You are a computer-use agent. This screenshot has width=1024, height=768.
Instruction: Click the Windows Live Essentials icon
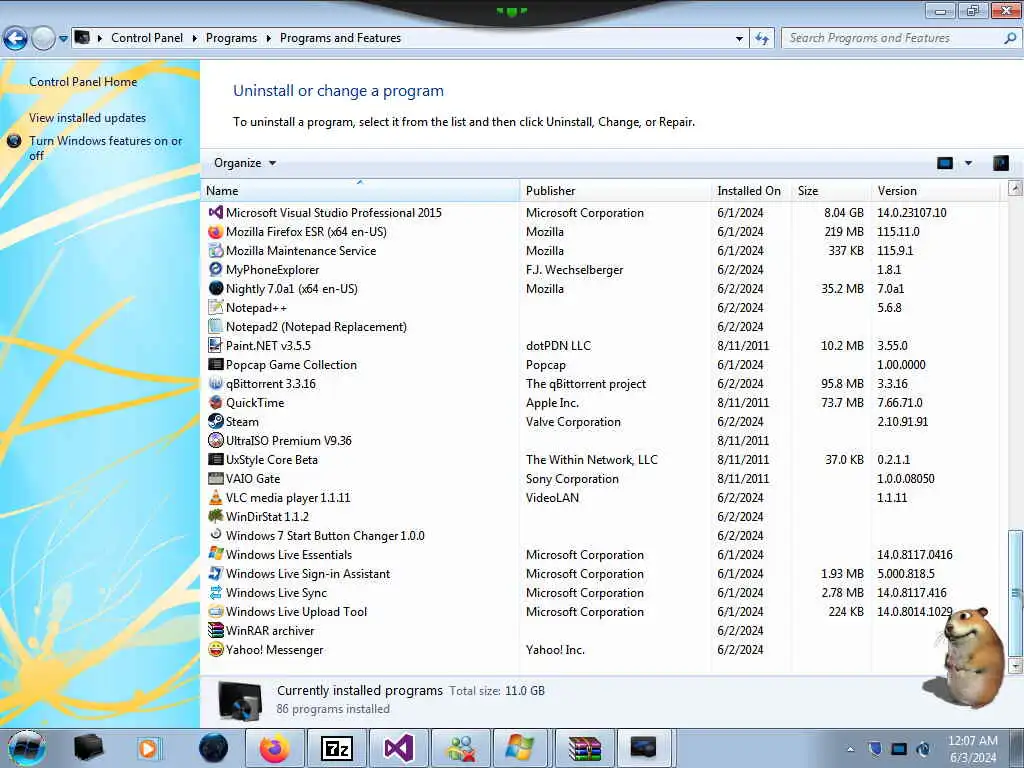216,554
